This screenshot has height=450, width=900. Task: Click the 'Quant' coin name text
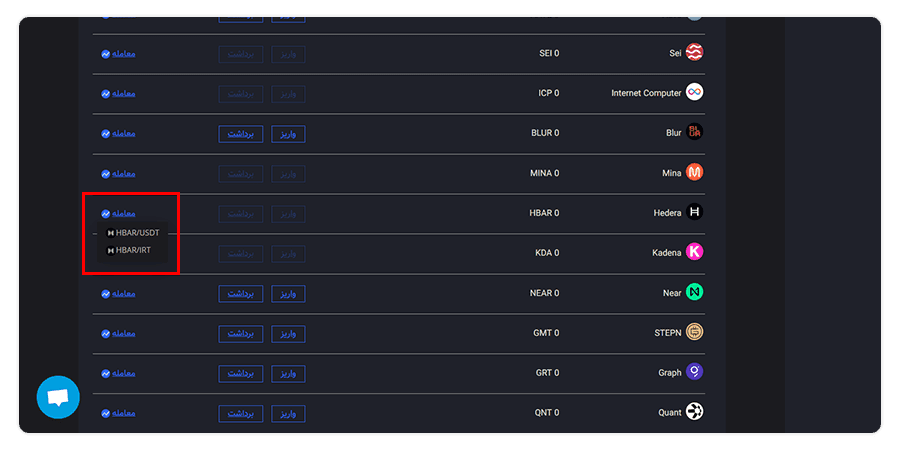point(670,413)
